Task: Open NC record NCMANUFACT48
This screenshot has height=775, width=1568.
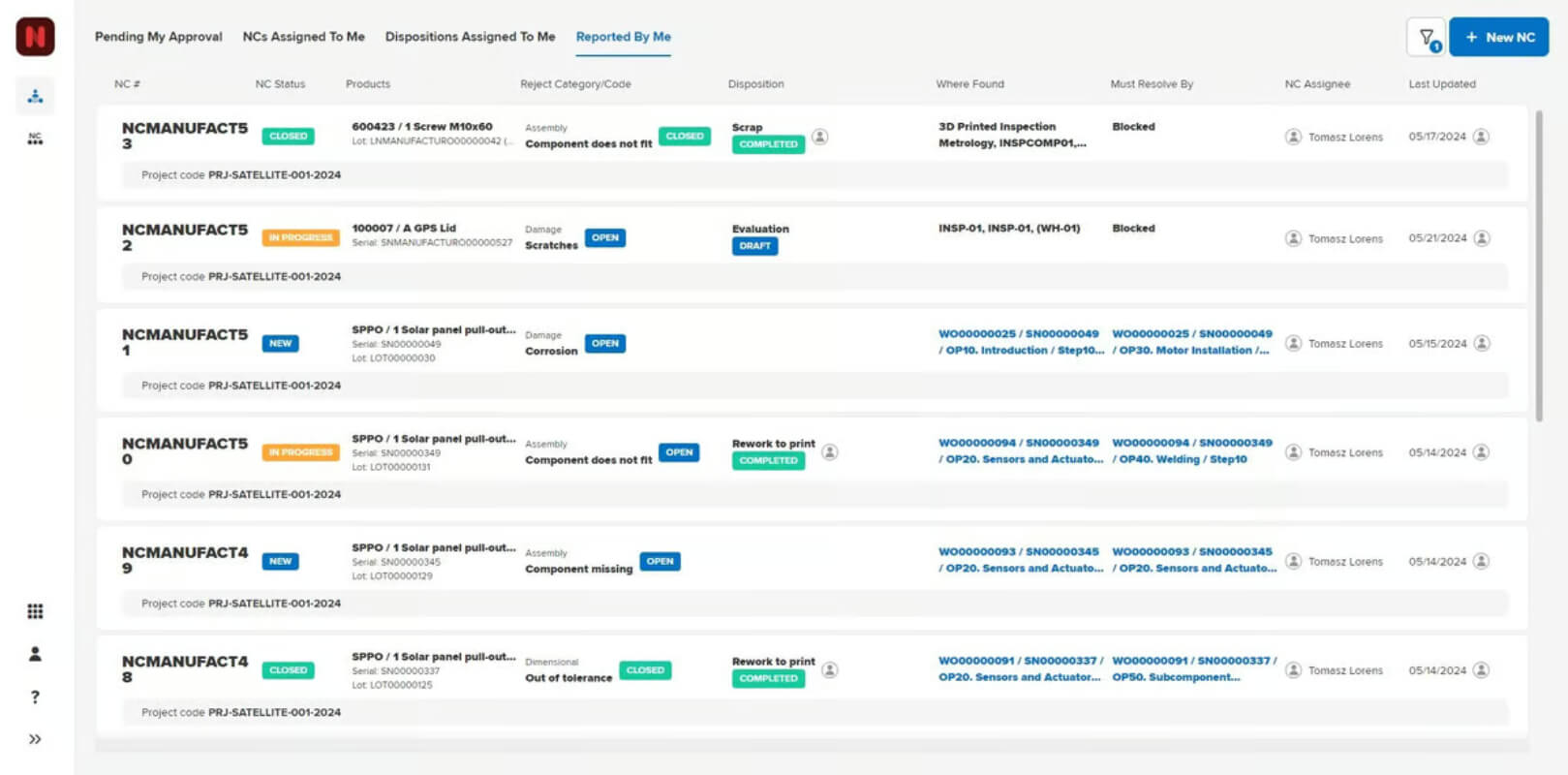Action: 184,669
